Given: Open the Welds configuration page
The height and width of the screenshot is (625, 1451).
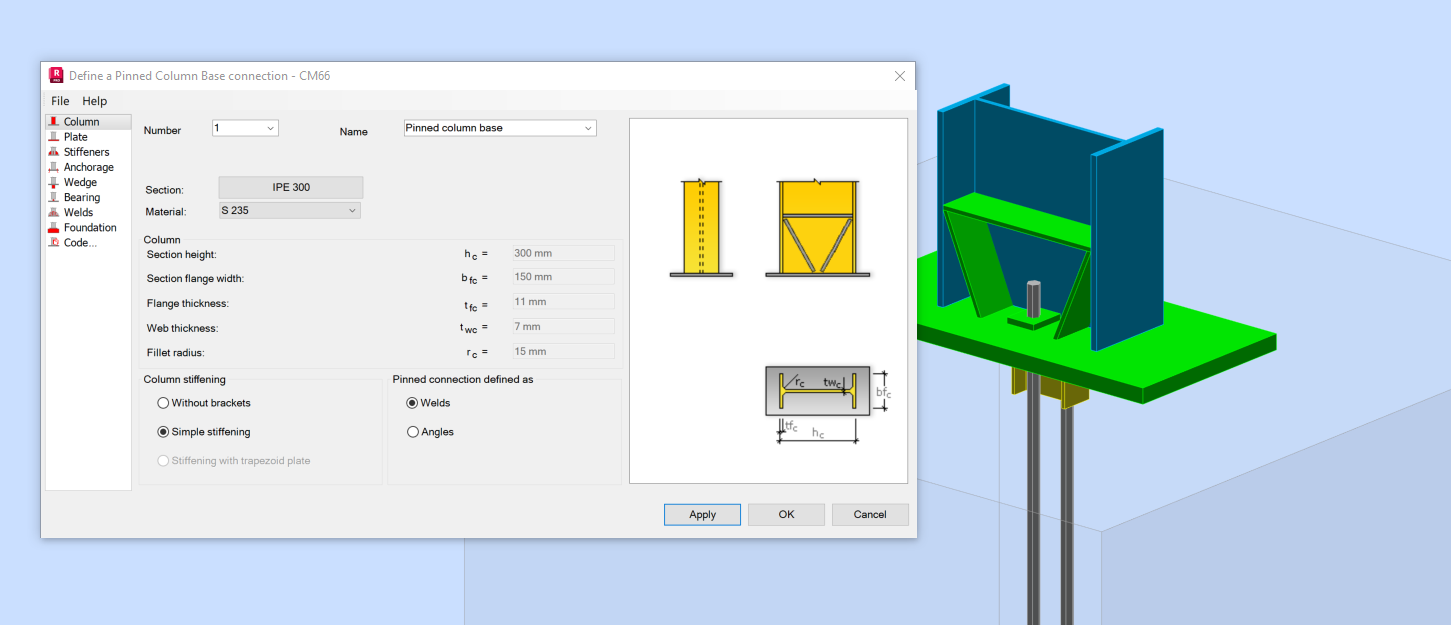Looking at the screenshot, I should pyautogui.click(x=77, y=212).
